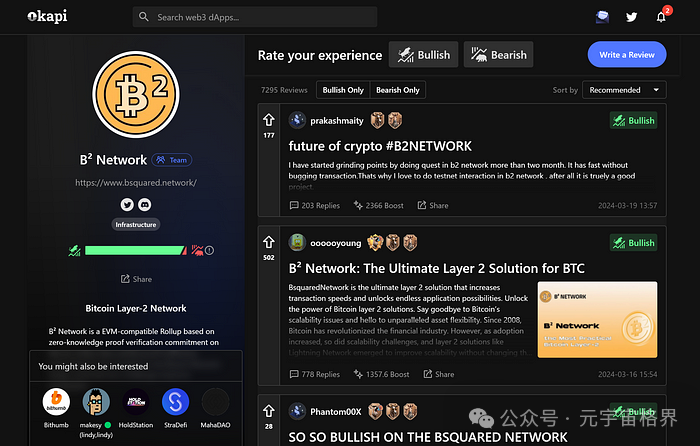Click the bullish icon beside sentiment bar

(75, 250)
